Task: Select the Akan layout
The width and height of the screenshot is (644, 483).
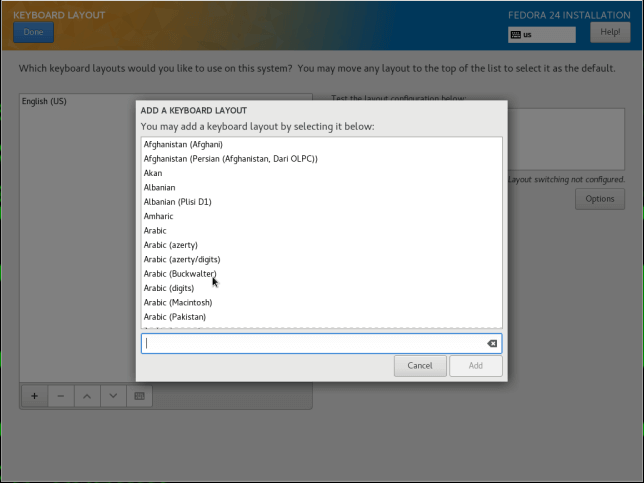Action: 322,173
